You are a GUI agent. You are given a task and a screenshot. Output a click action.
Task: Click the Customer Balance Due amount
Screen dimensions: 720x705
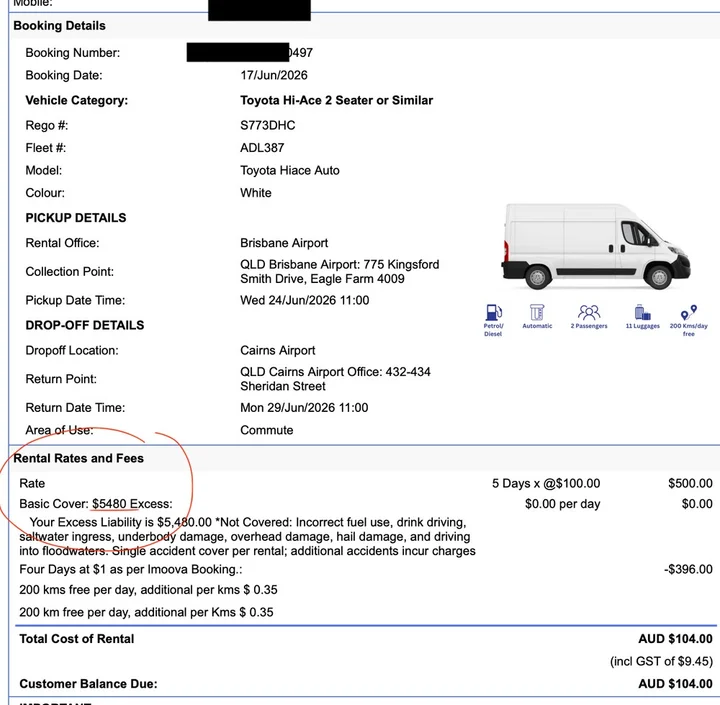[x=675, y=684]
